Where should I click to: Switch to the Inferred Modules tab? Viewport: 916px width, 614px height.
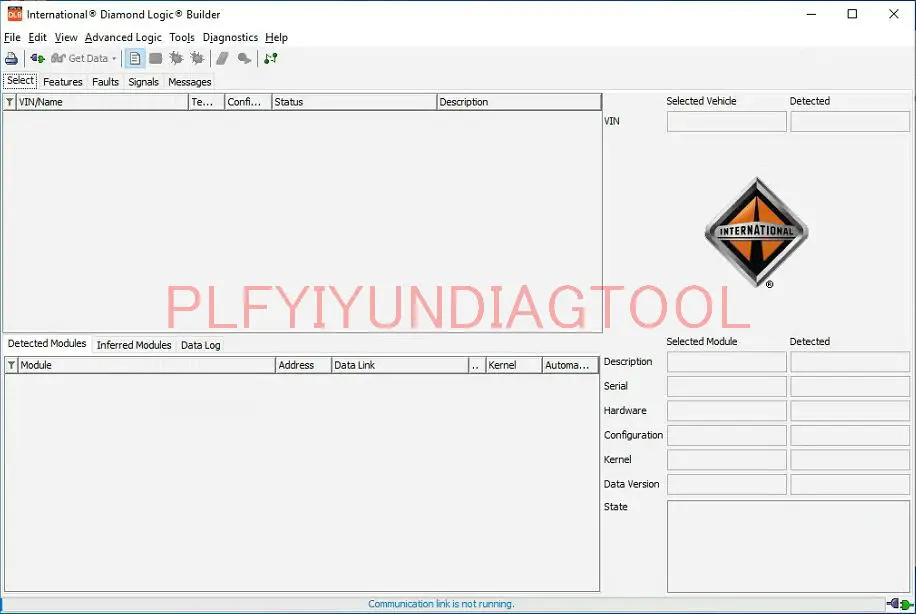(x=134, y=345)
